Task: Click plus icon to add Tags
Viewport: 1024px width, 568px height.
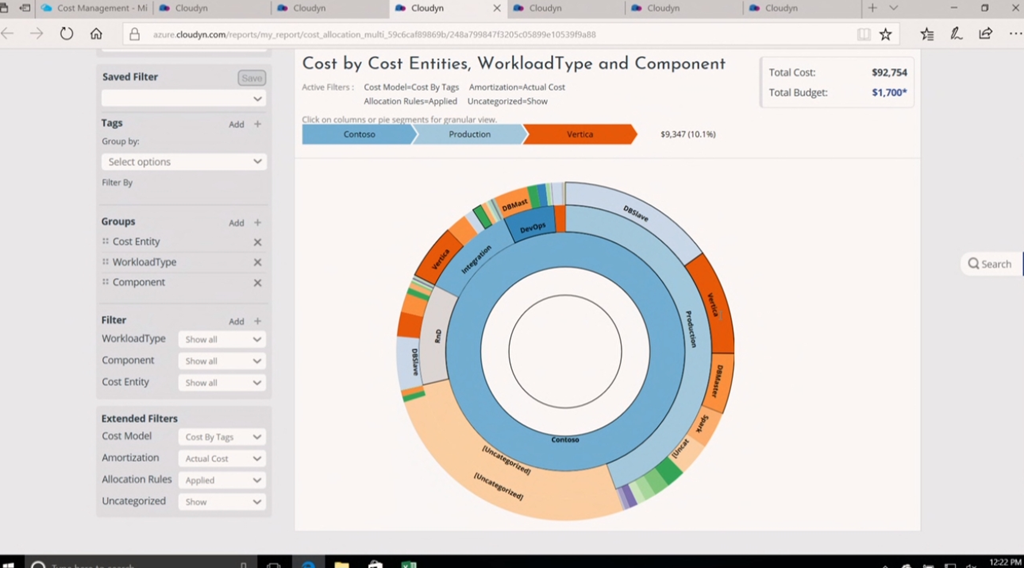Action: pyautogui.click(x=257, y=124)
